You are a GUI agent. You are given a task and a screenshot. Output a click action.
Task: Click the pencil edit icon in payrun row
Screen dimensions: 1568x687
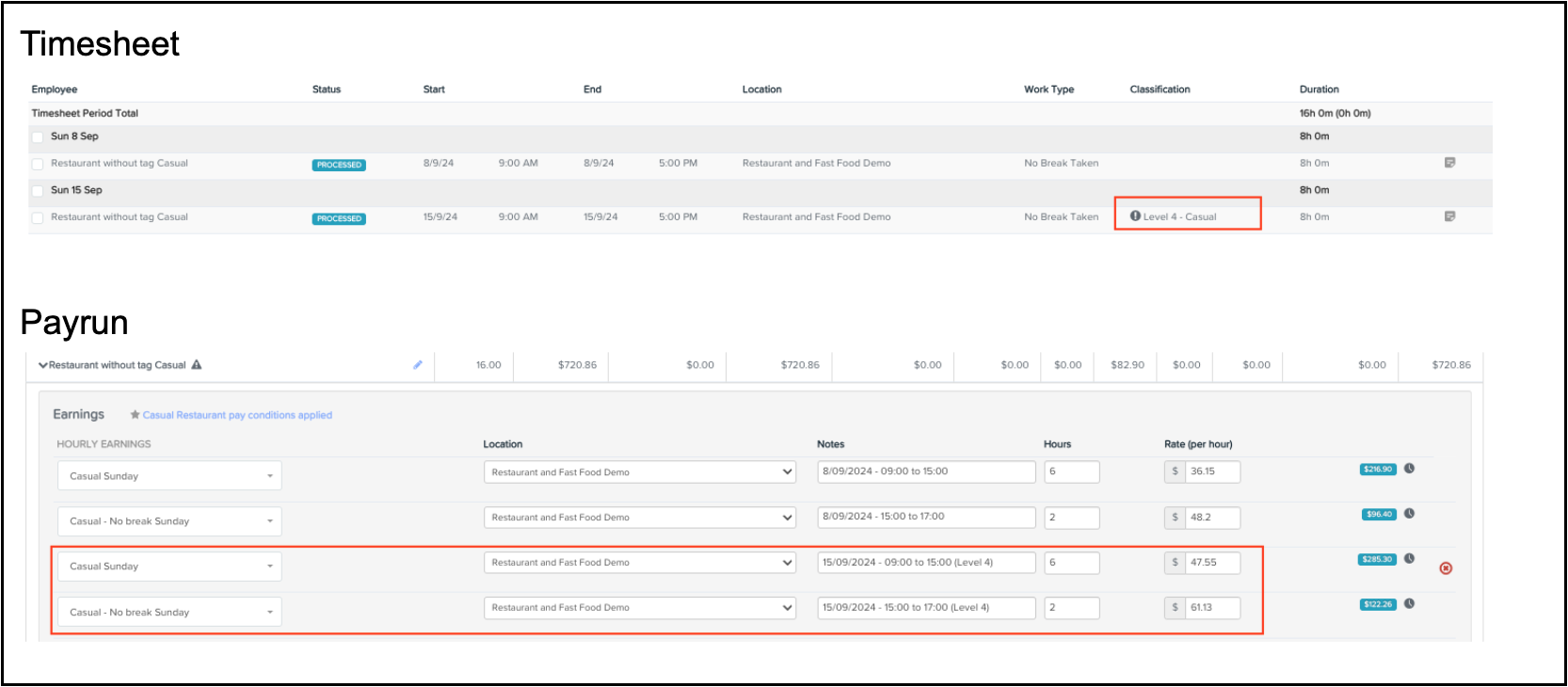(x=418, y=365)
